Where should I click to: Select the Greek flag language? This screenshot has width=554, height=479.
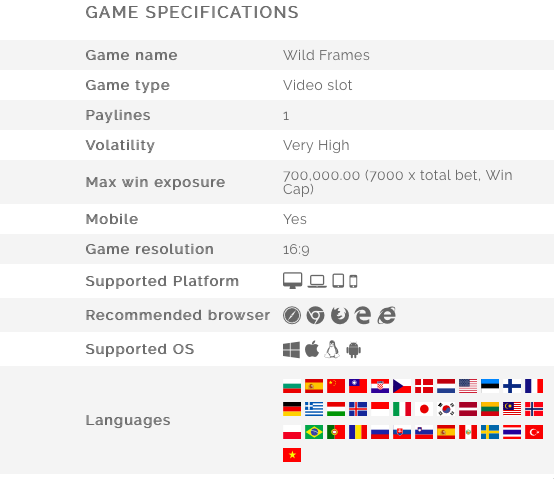pos(314,409)
